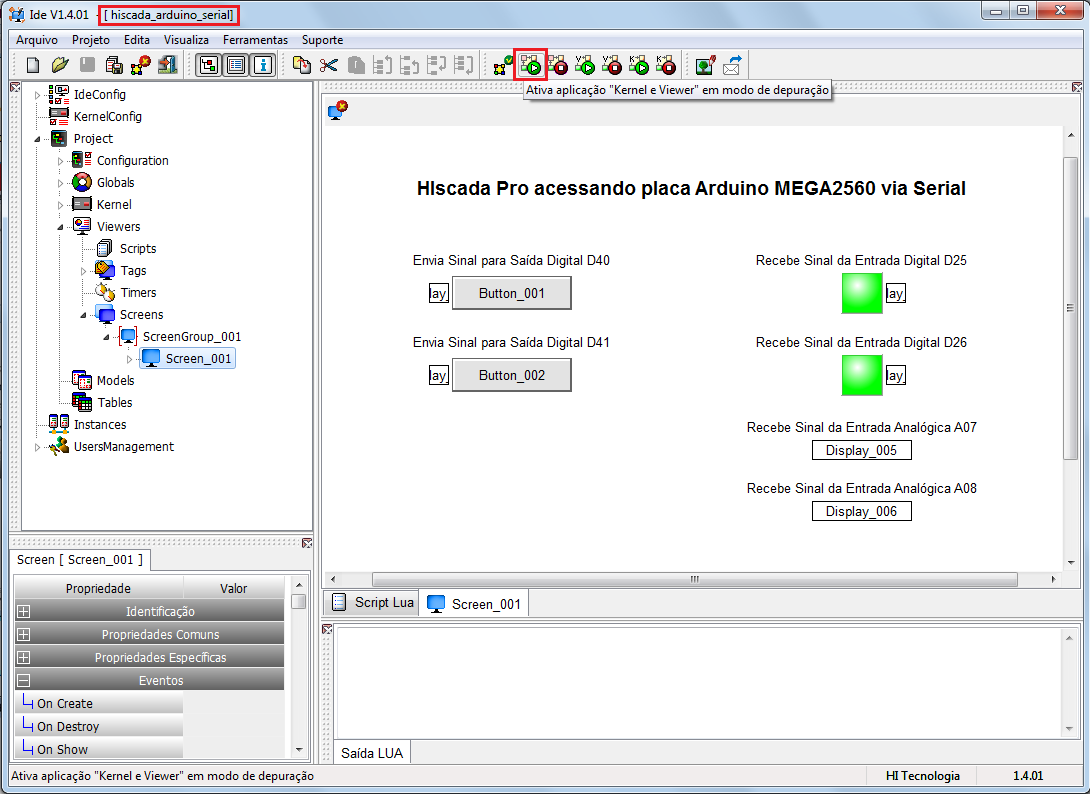Close the Saída LUA output panel
This screenshot has width=1090, height=794.
coord(327,629)
